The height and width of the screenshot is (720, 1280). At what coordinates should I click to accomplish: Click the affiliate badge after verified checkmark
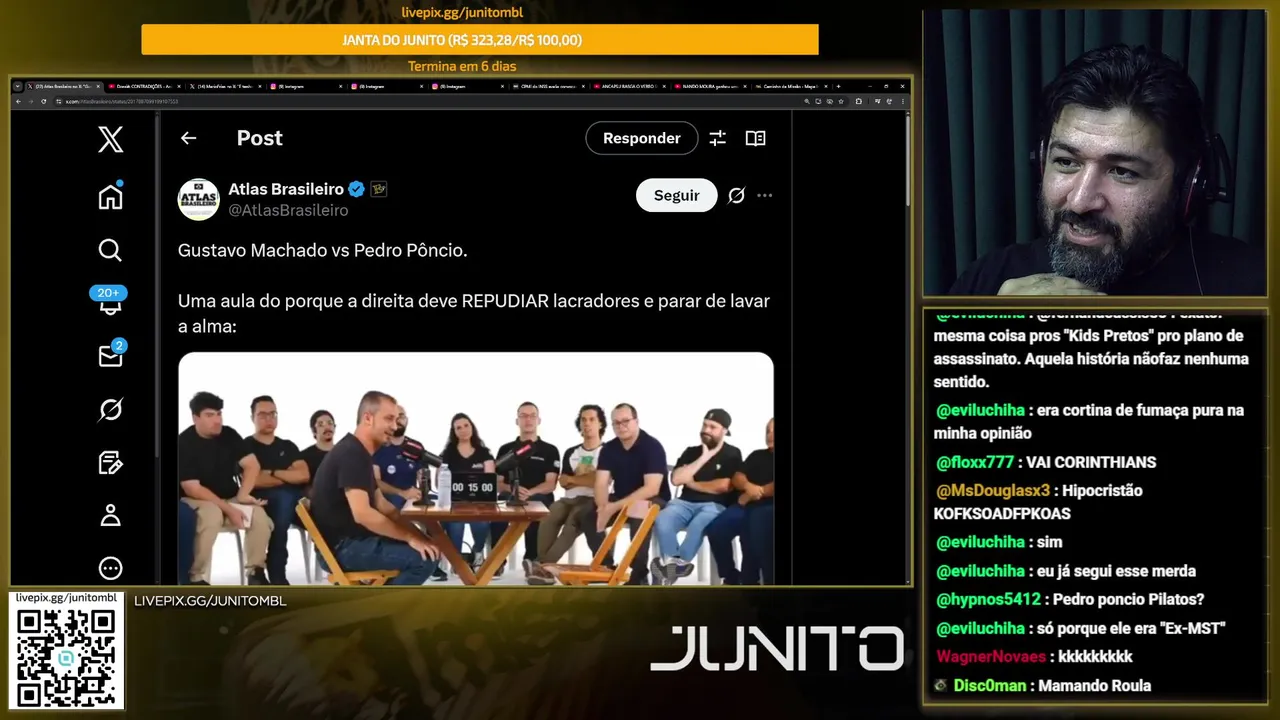379,189
